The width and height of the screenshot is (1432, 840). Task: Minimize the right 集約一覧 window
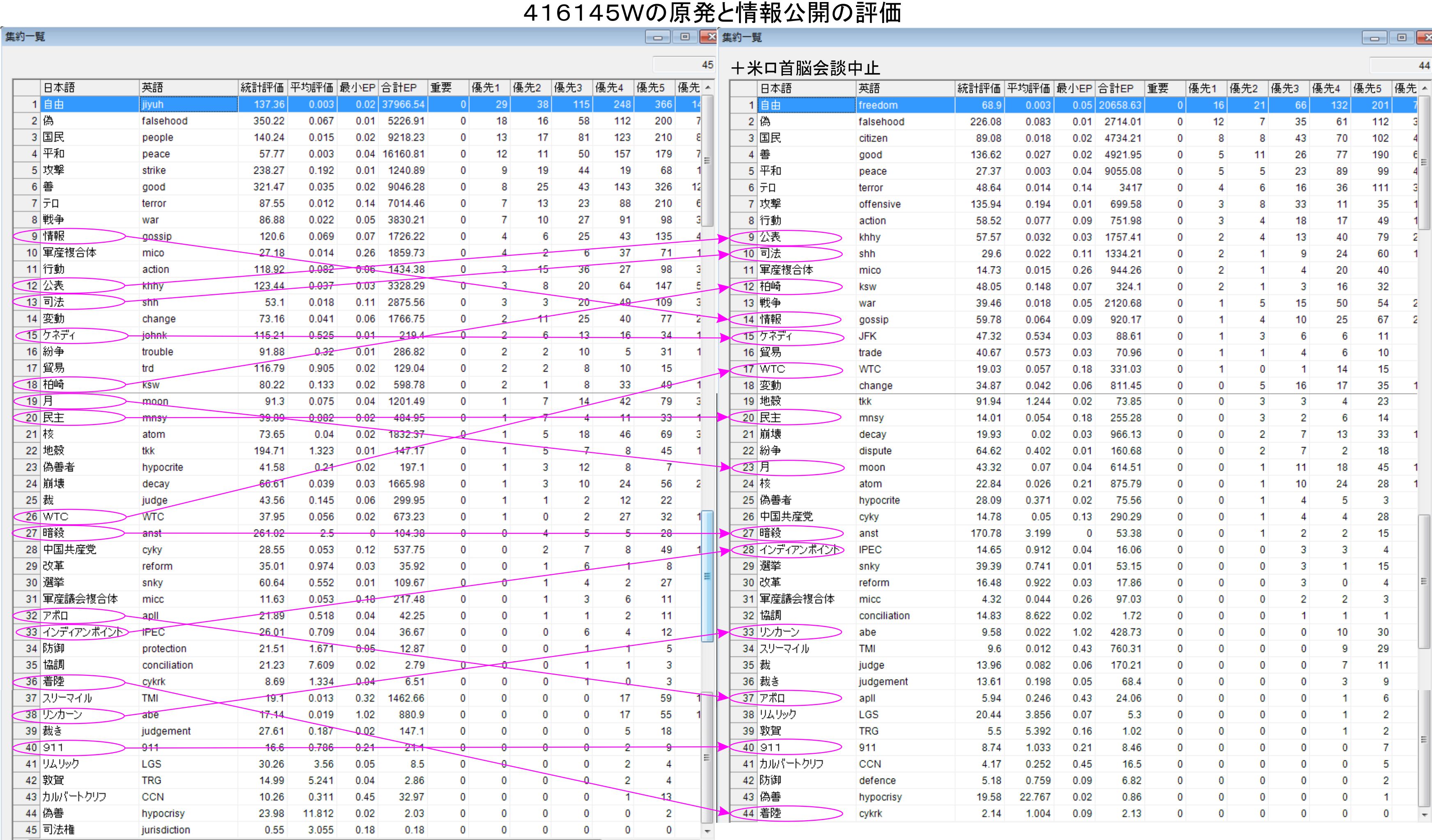coord(1374,38)
